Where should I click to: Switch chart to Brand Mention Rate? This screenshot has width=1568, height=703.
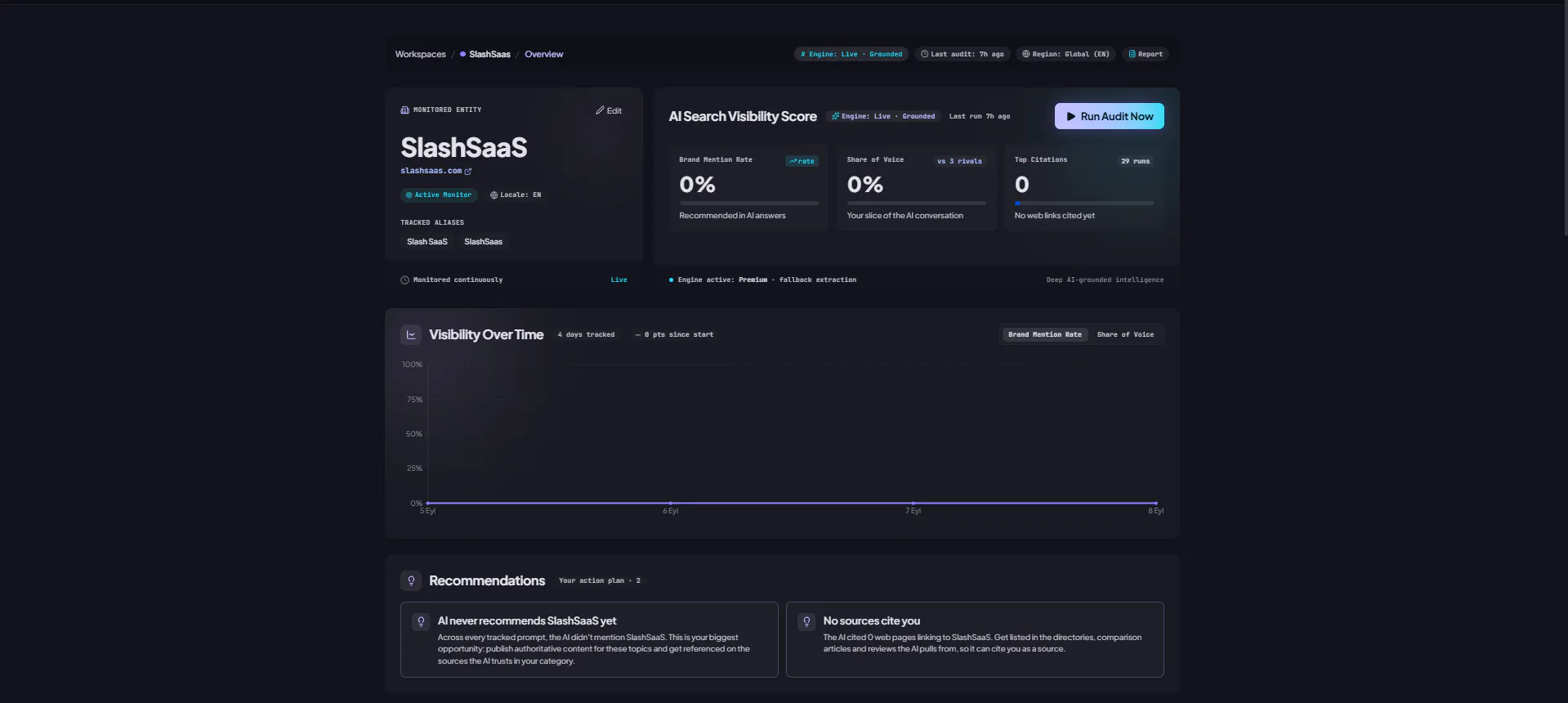[1045, 334]
